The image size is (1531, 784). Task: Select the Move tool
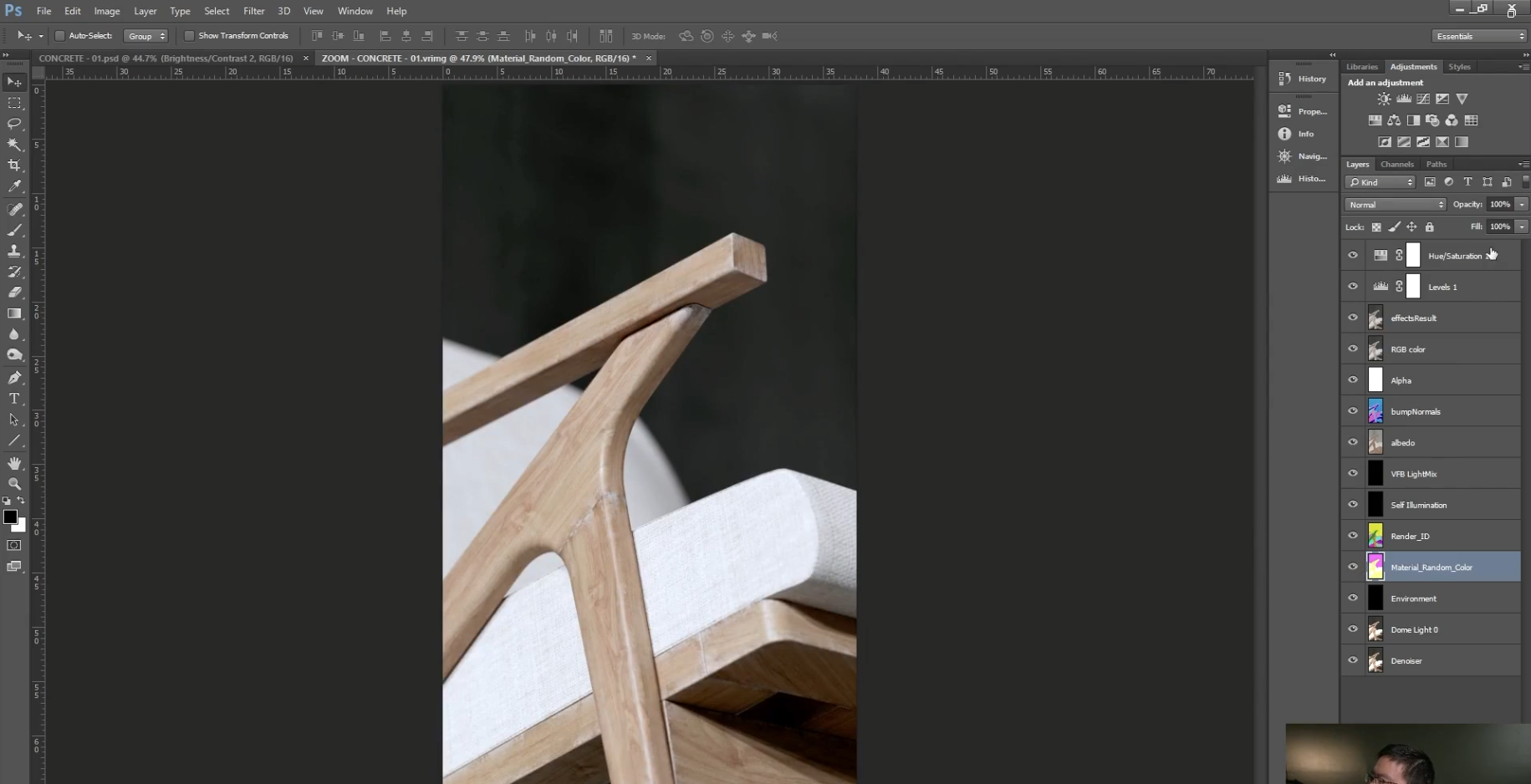pos(13,81)
